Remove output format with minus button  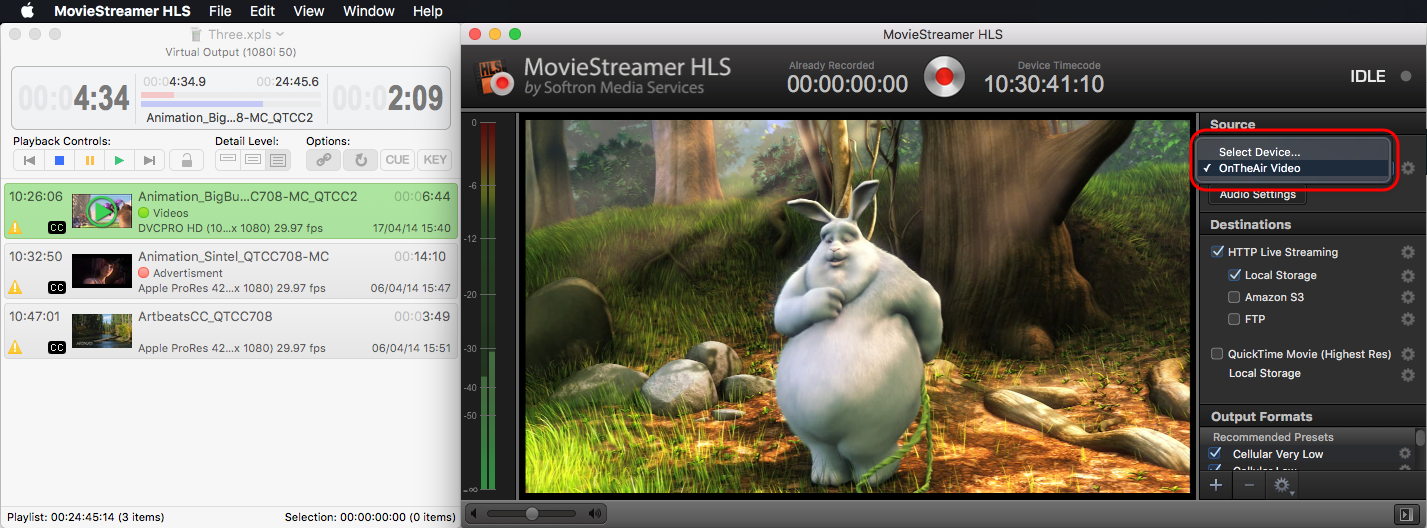coord(1249,485)
